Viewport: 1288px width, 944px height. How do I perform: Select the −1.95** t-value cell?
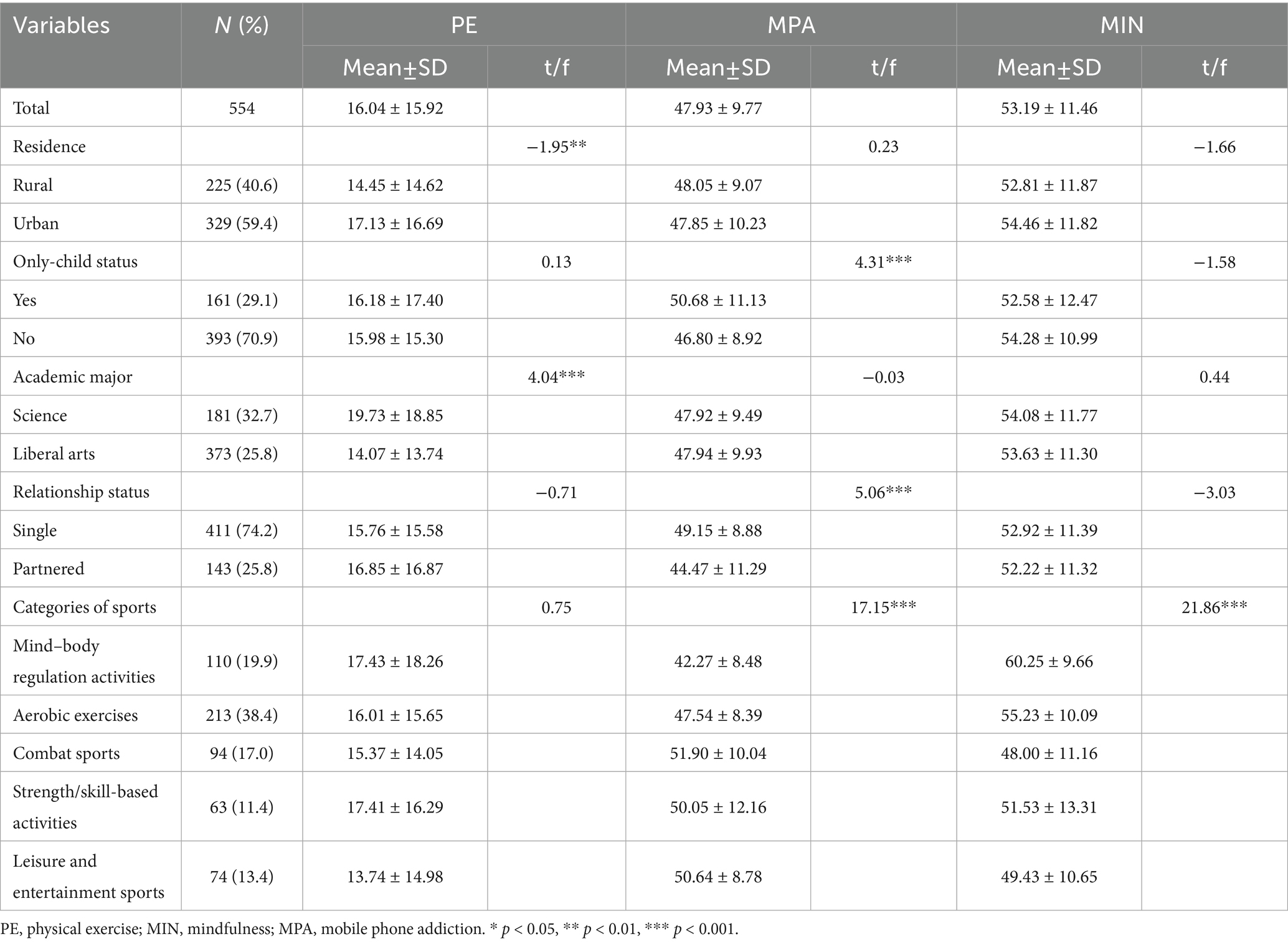(x=556, y=147)
